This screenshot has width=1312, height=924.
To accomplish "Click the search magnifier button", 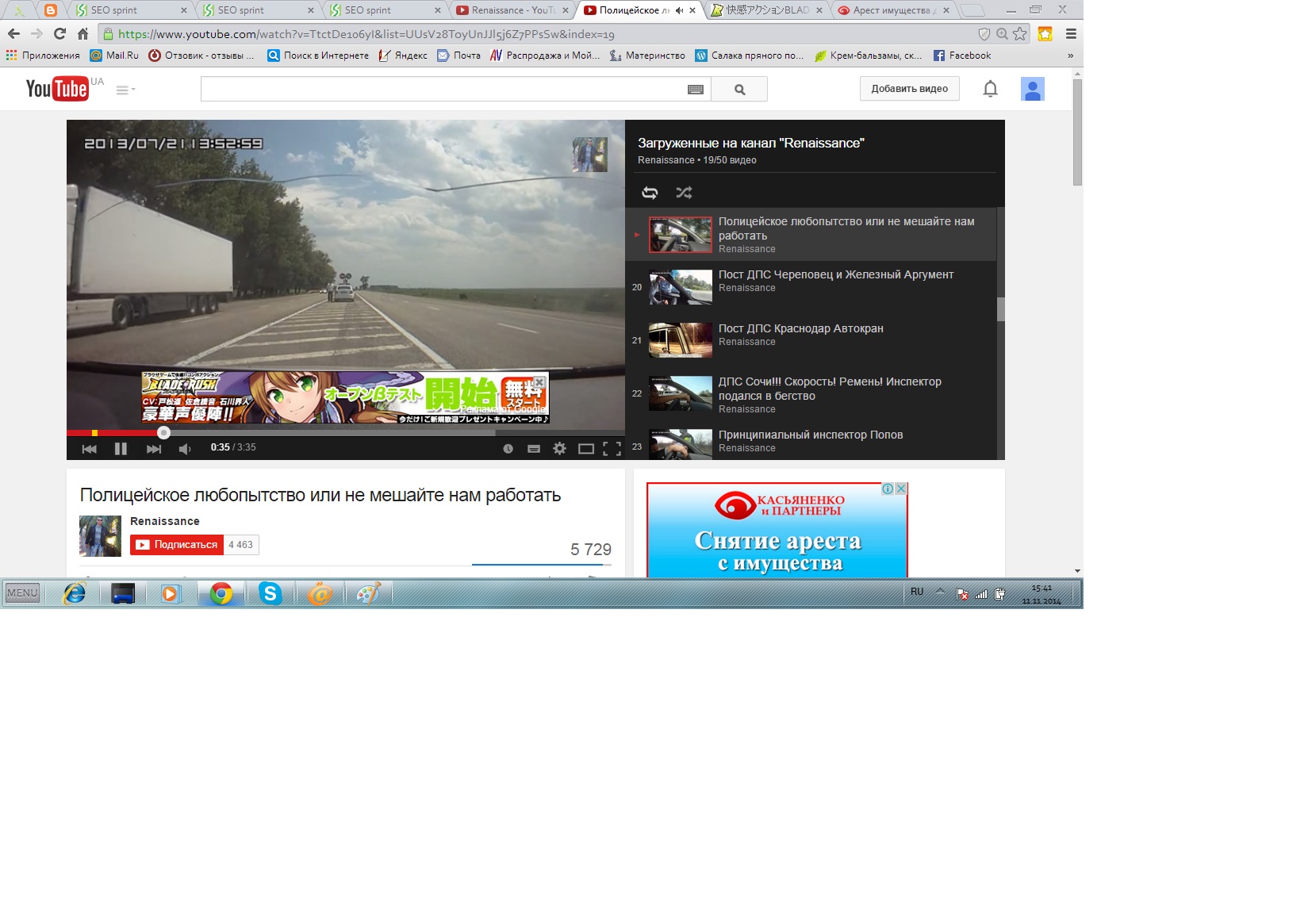I will [x=739, y=90].
